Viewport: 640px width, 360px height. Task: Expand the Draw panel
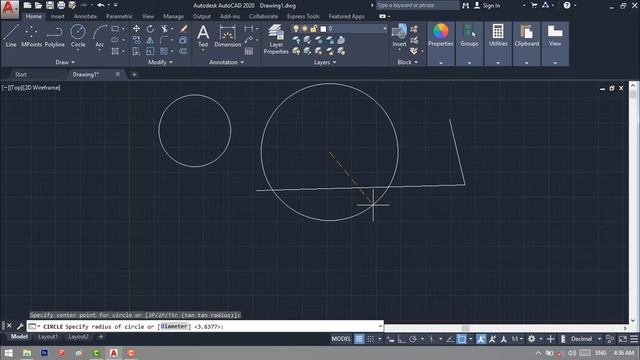point(65,62)
